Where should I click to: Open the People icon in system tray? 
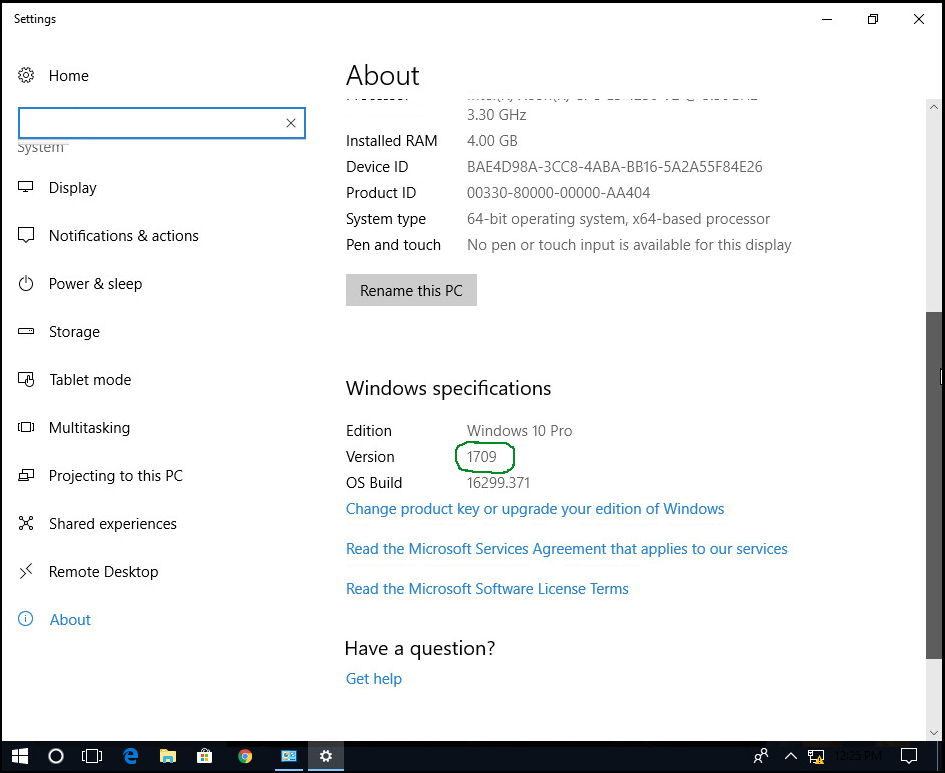pos(761,756)
